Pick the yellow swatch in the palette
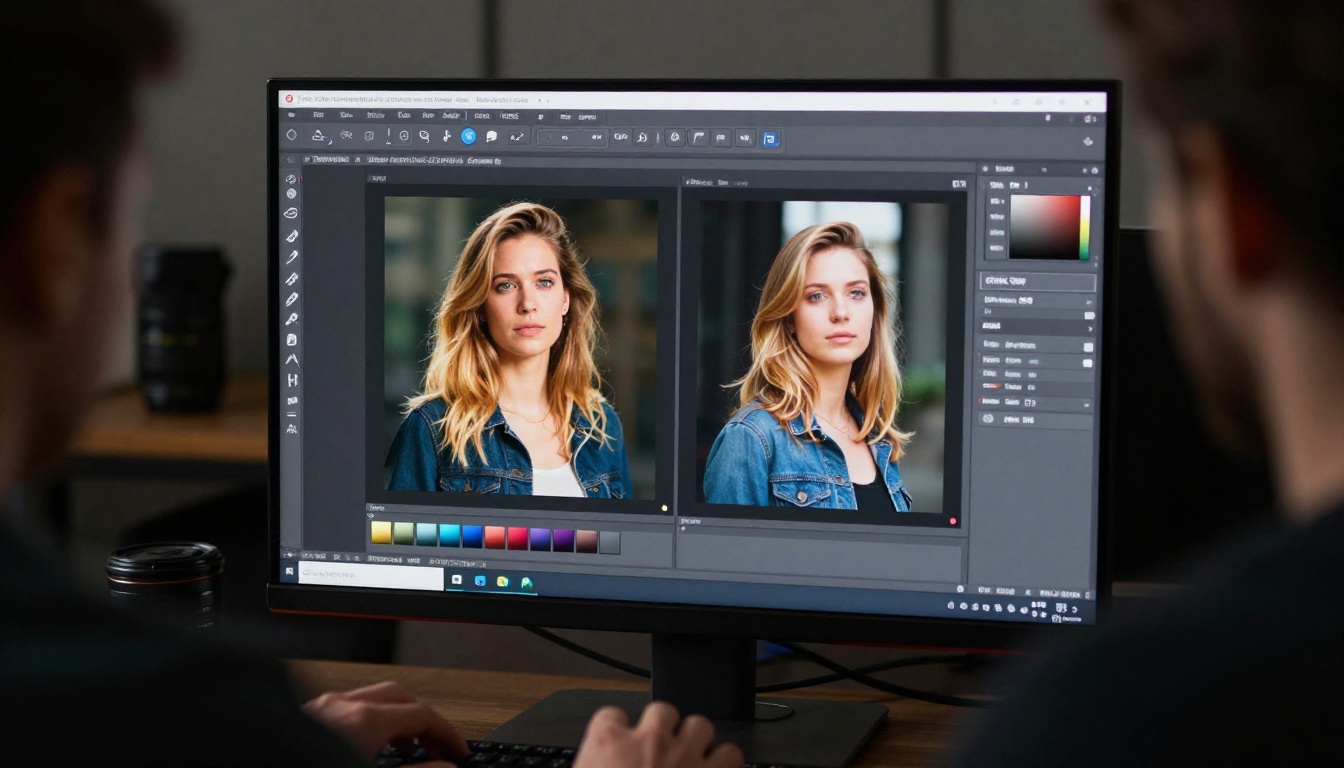Image resolution: width=1344 pixels, height=768 pixels. point(381,534)
